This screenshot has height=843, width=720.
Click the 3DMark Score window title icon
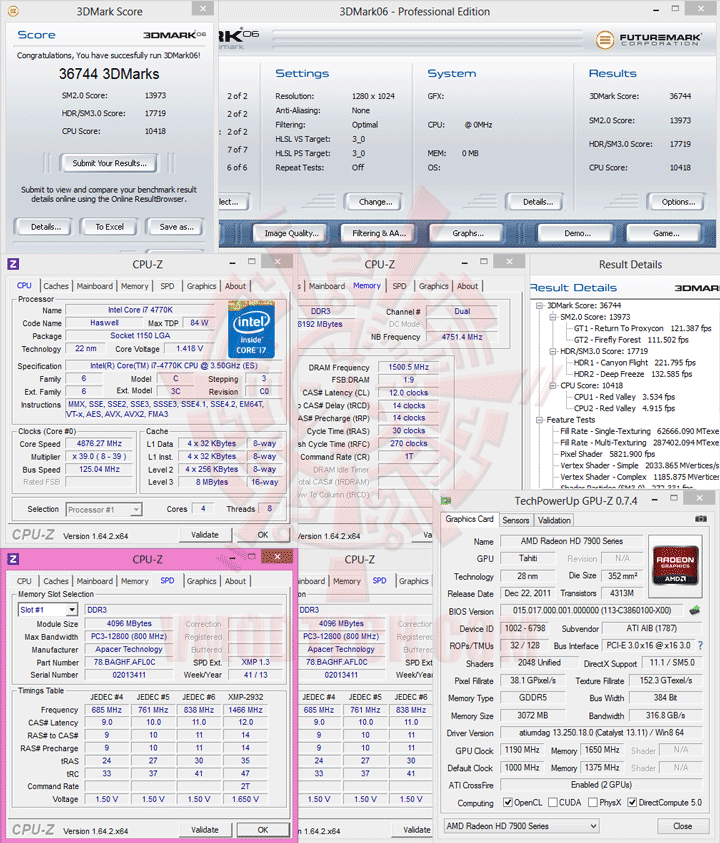(x=13, y=11)
